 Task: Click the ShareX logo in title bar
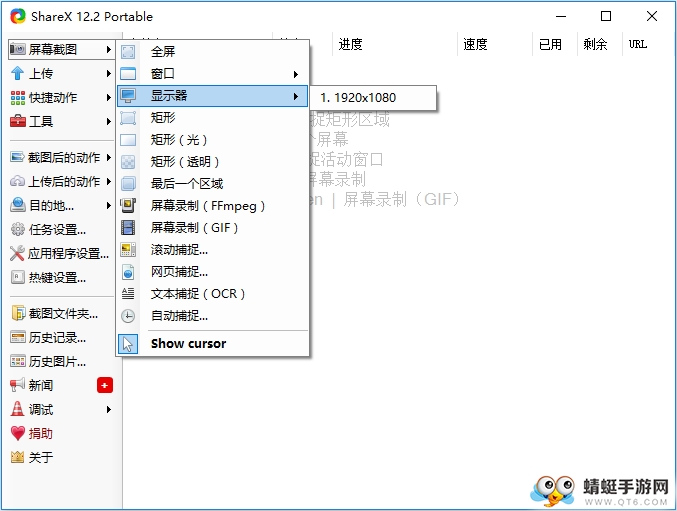coord(18,16)
